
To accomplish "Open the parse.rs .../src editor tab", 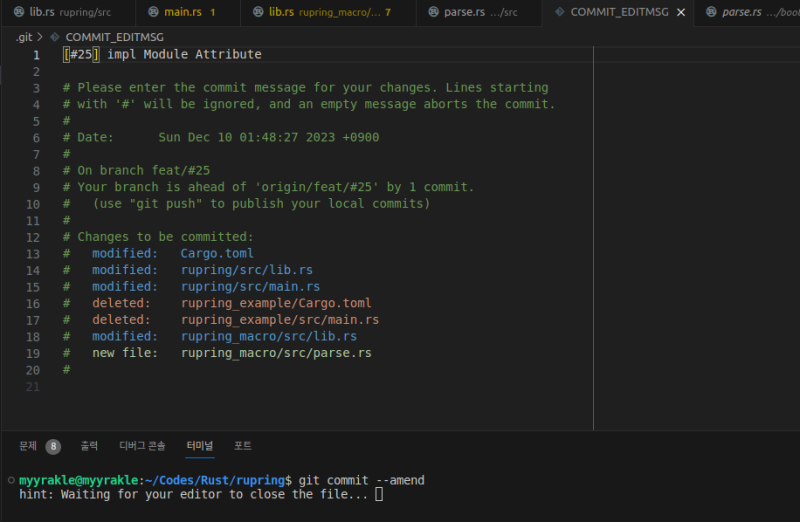I will (470, 12).
